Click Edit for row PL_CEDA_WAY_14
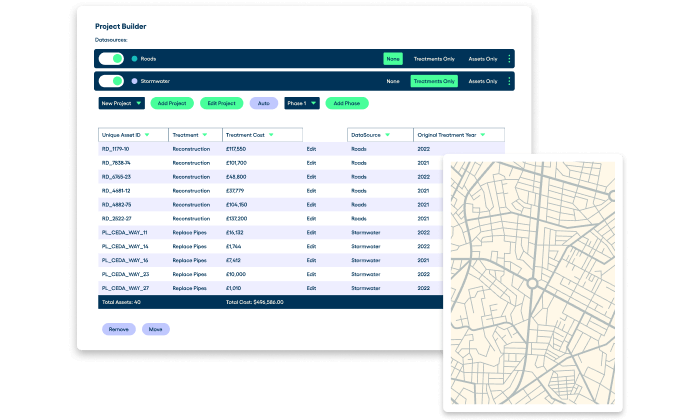 click(311, 246)
